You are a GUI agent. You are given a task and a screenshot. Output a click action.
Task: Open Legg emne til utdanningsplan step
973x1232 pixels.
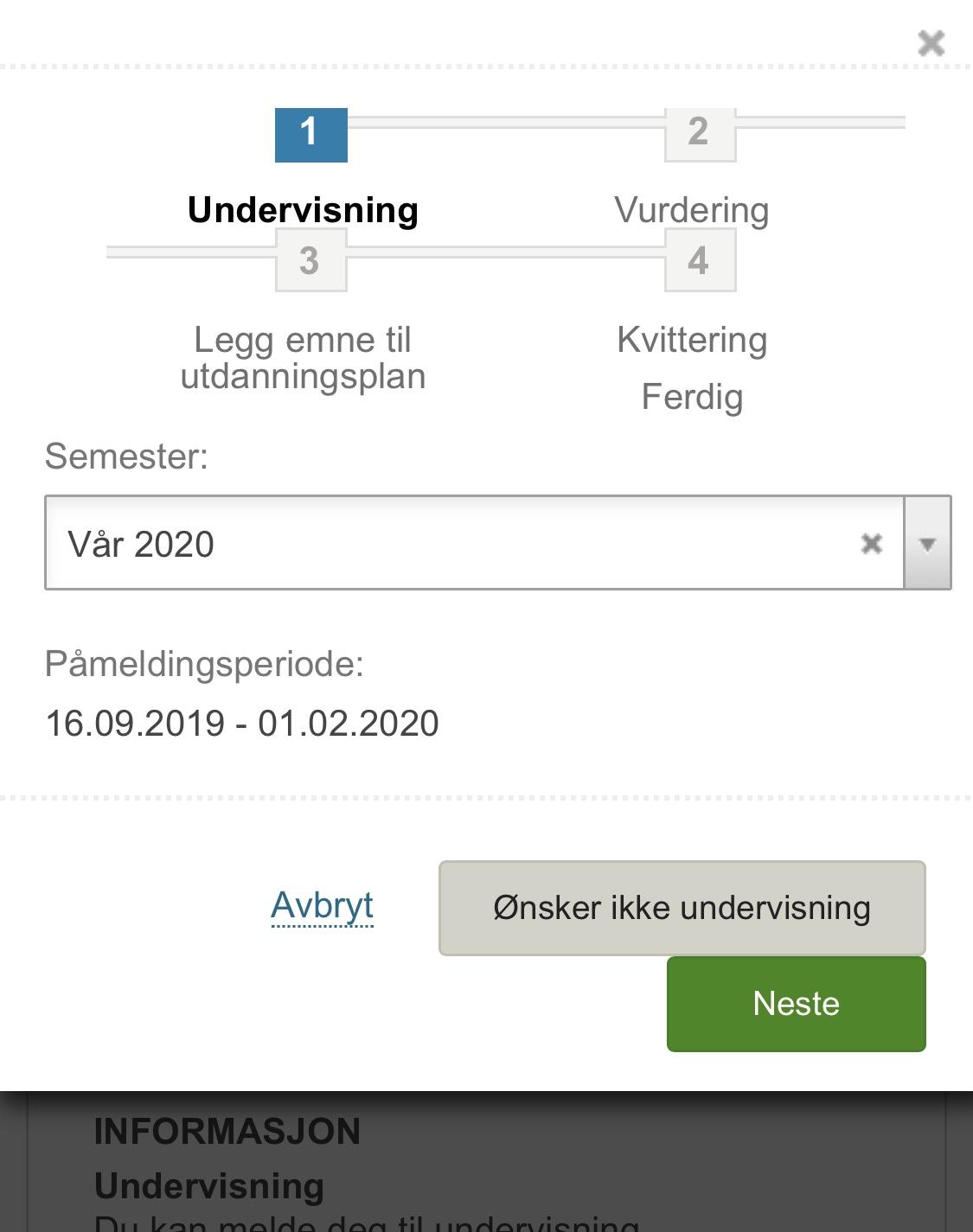(303, 358)
